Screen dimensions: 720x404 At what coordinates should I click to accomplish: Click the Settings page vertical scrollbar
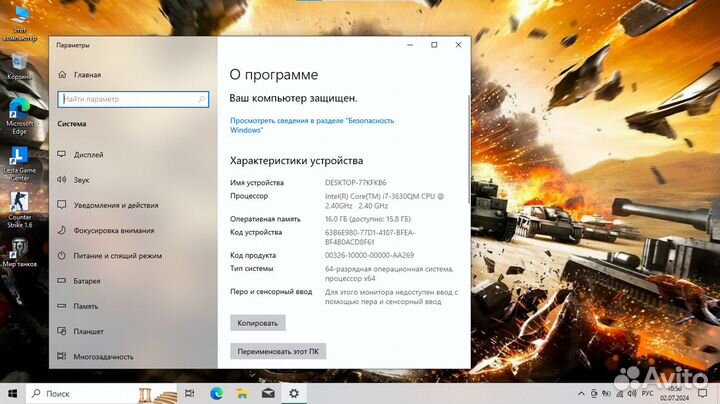(x=469, y=147)
